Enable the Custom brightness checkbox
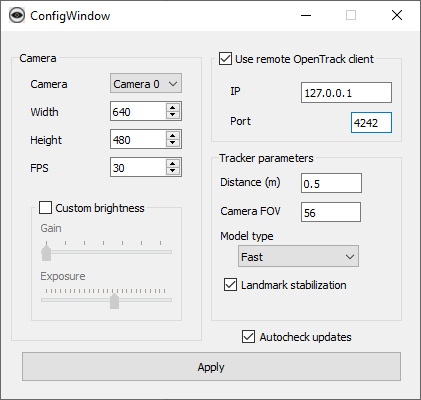Viewport: 421px width, 400px height. pyautogui.click(x=45, y=207)
